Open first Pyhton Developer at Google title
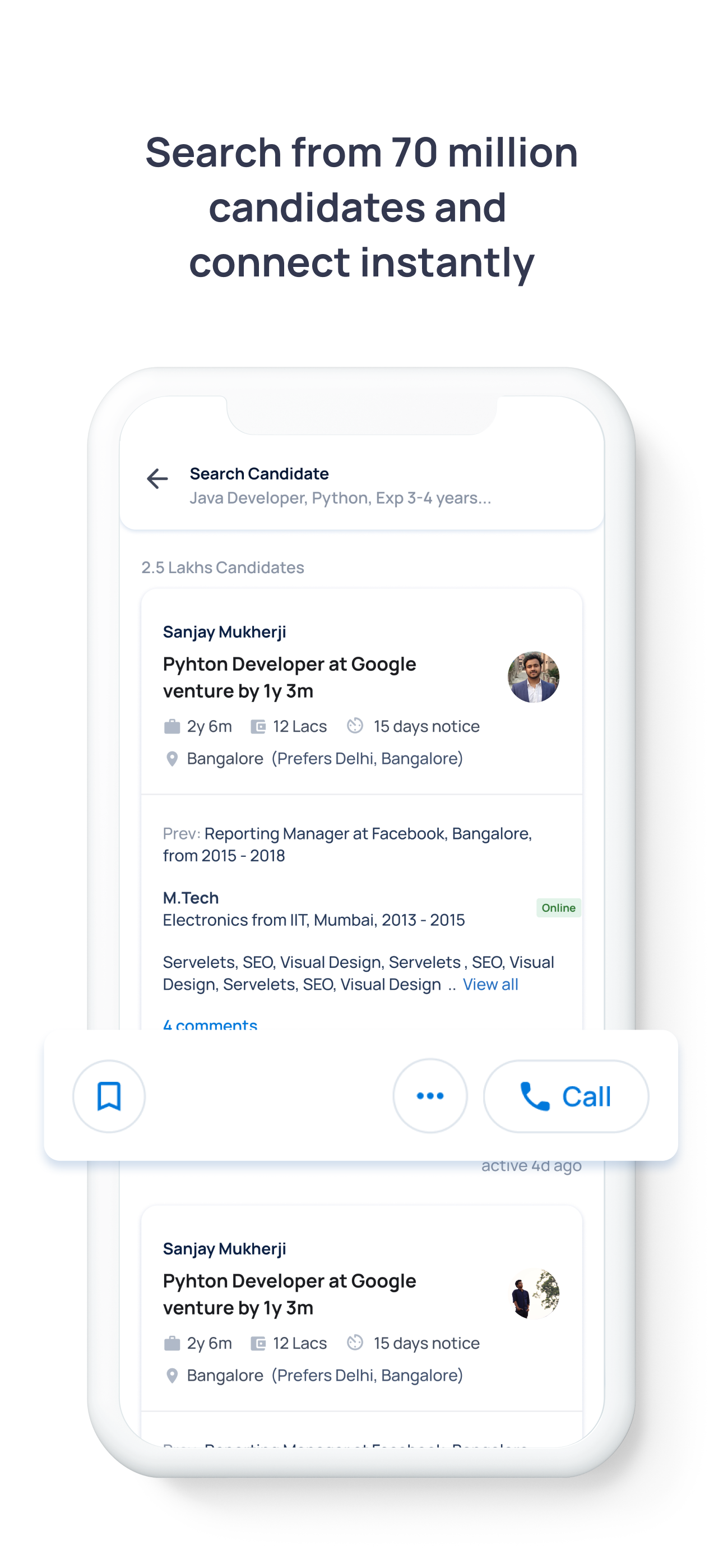The height and width of the screenshot is (1568, 723). (289, 677)
